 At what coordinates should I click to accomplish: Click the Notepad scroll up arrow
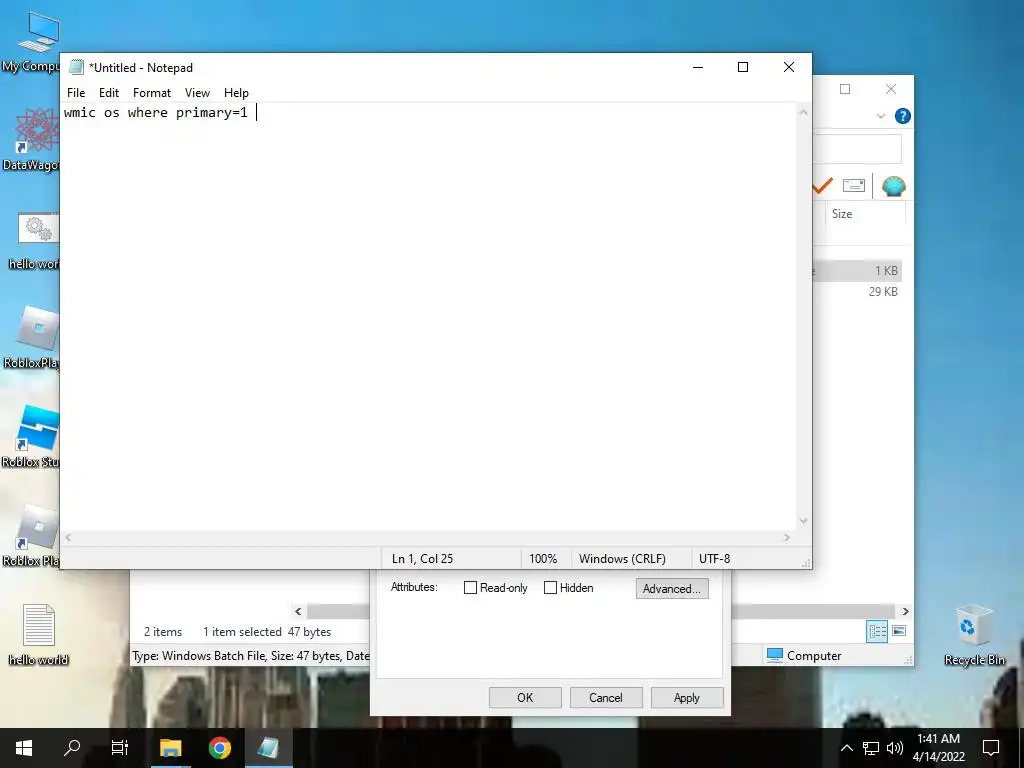803,112
